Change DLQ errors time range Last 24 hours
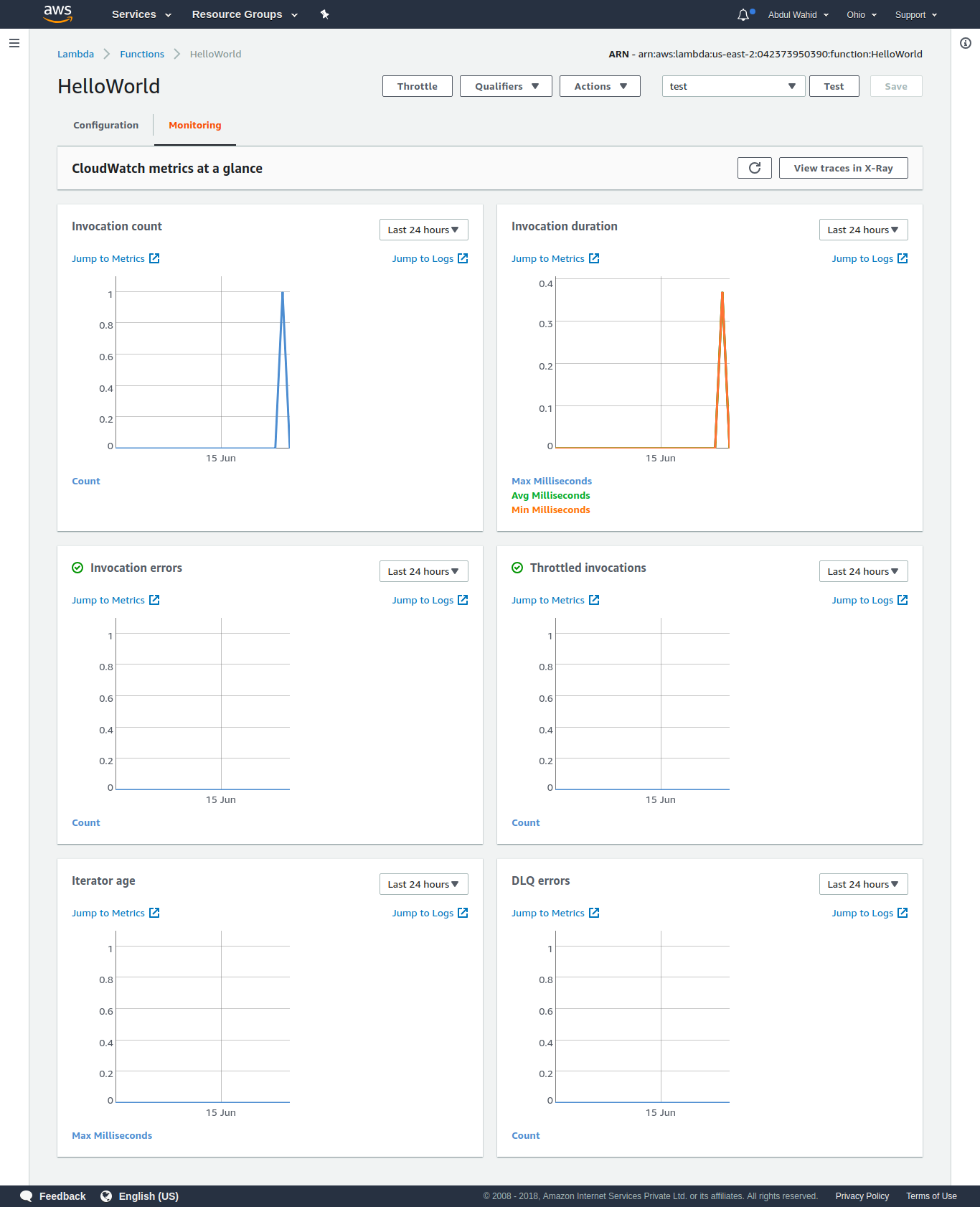 [863, 884]
